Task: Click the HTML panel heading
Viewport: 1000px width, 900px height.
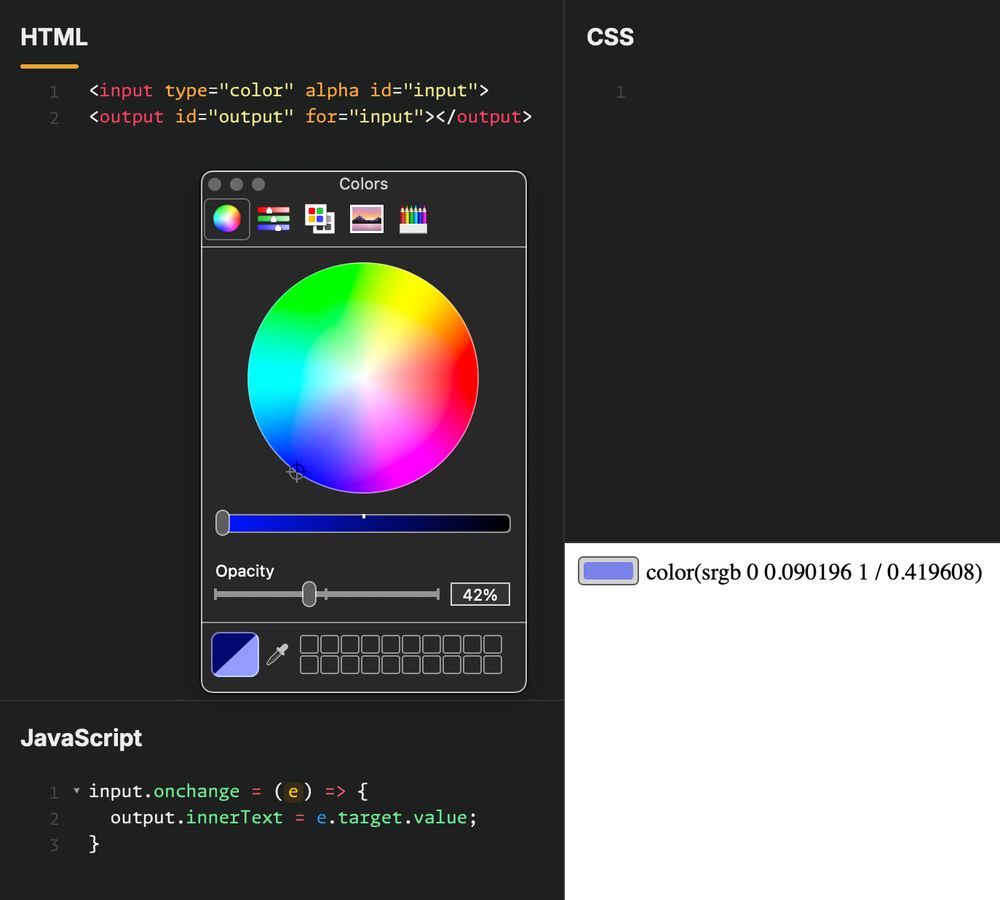Action: pos(53,37)
